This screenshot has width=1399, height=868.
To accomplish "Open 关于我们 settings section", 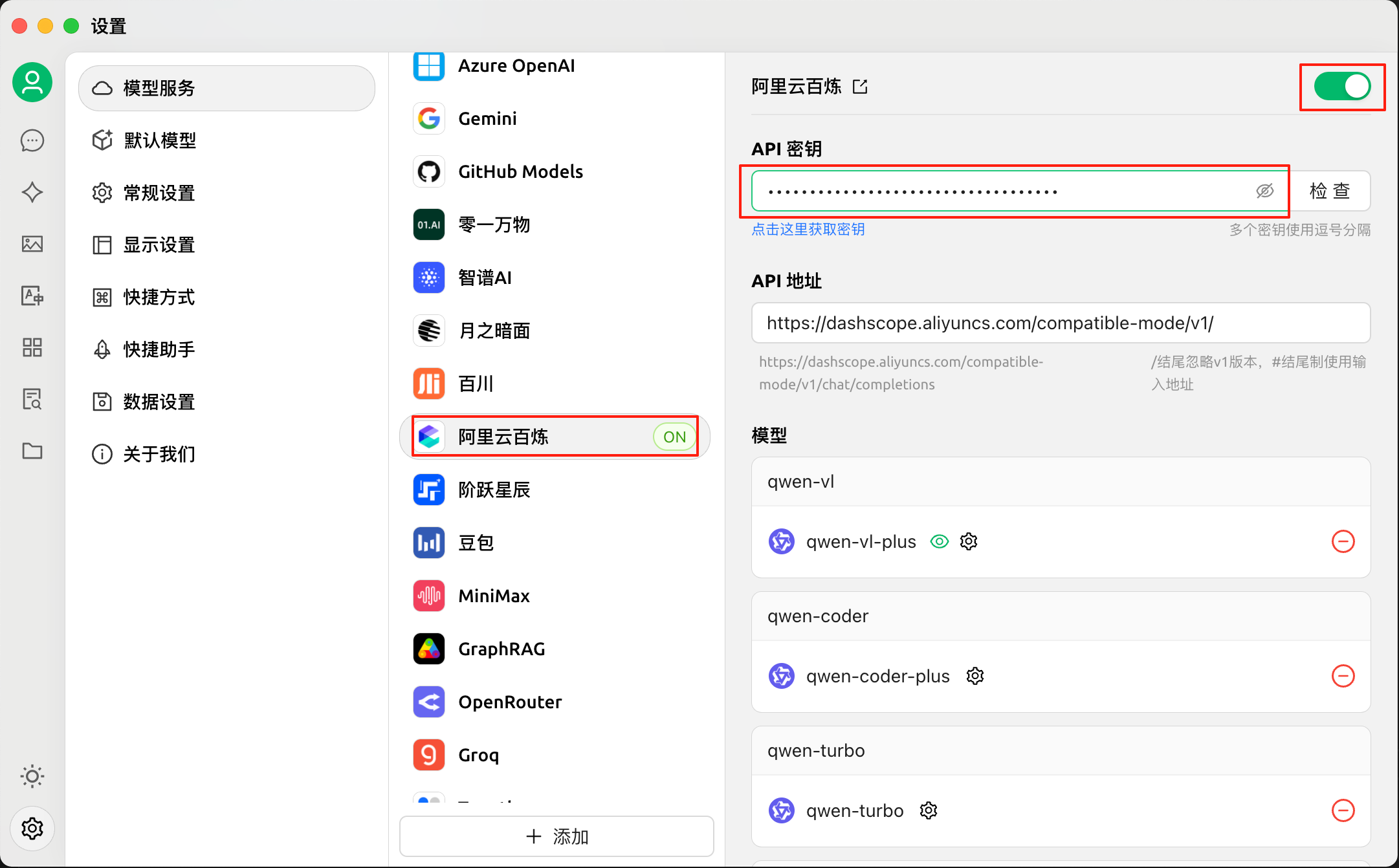I will click(226, 454).
